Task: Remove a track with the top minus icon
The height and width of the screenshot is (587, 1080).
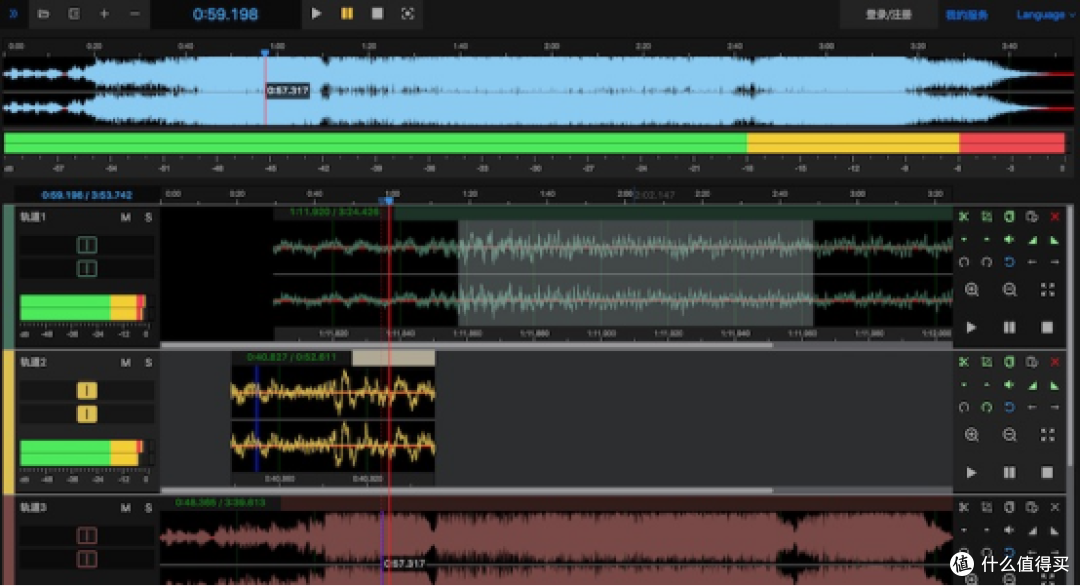Action: click(134, 14)
